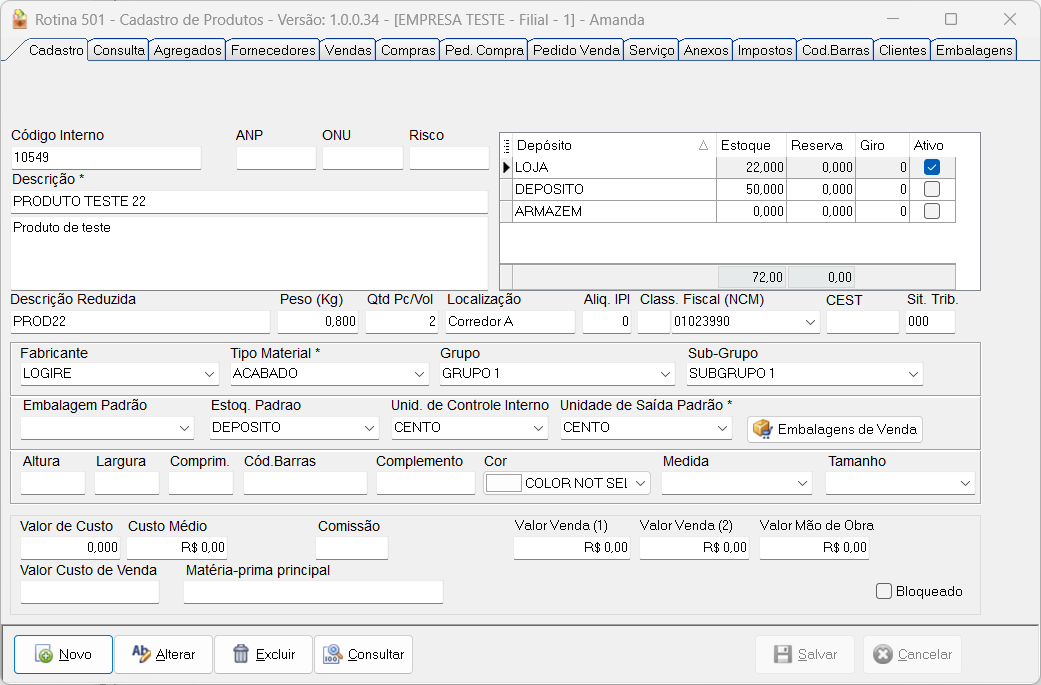This screenshot has height=685, width=1041.
Task: Expand the Fabricante dropdown
Action: click(x=209, y=374)
